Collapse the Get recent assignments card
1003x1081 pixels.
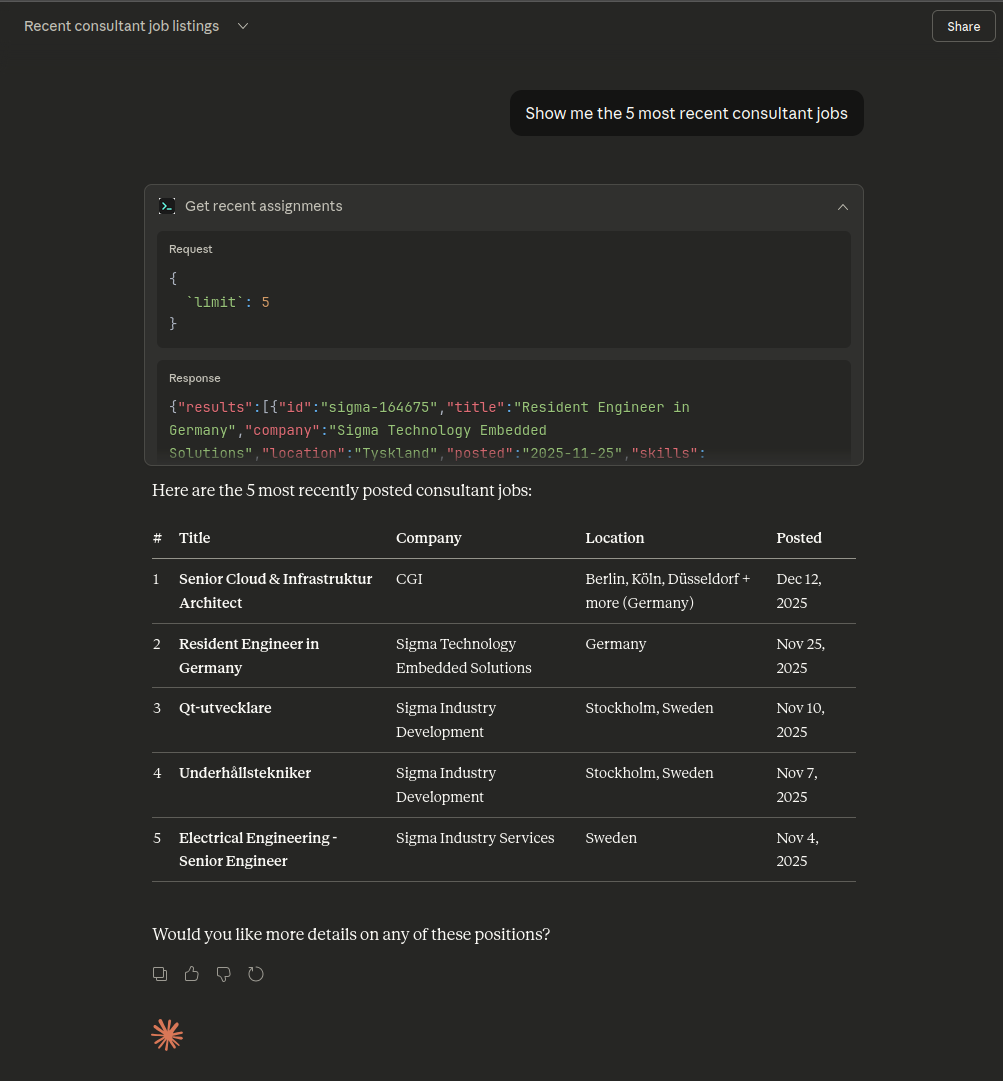843,206
